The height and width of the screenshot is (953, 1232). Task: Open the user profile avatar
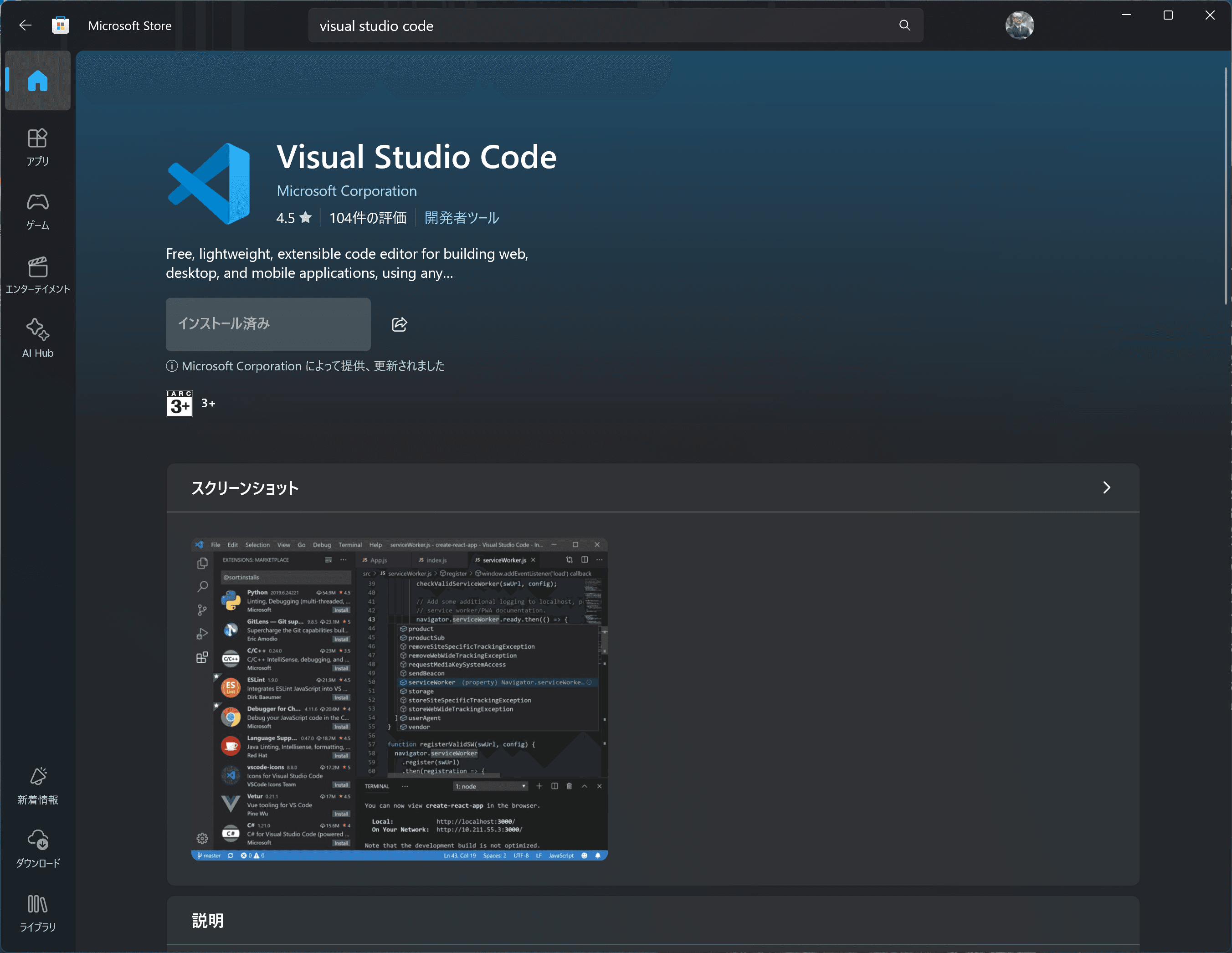tap(1019, 26)
